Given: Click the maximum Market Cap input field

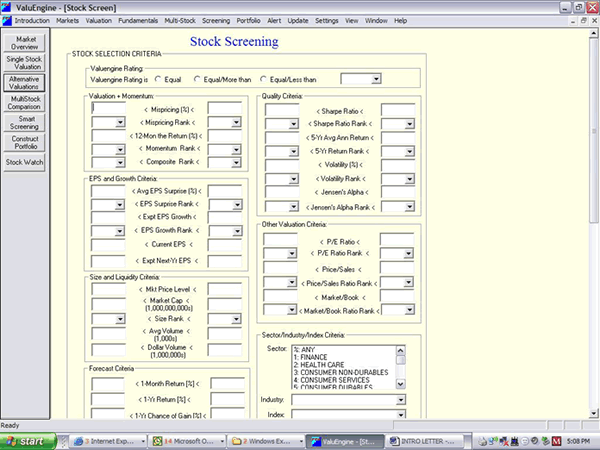Looking at the screenshot, I should coord(225,304).
